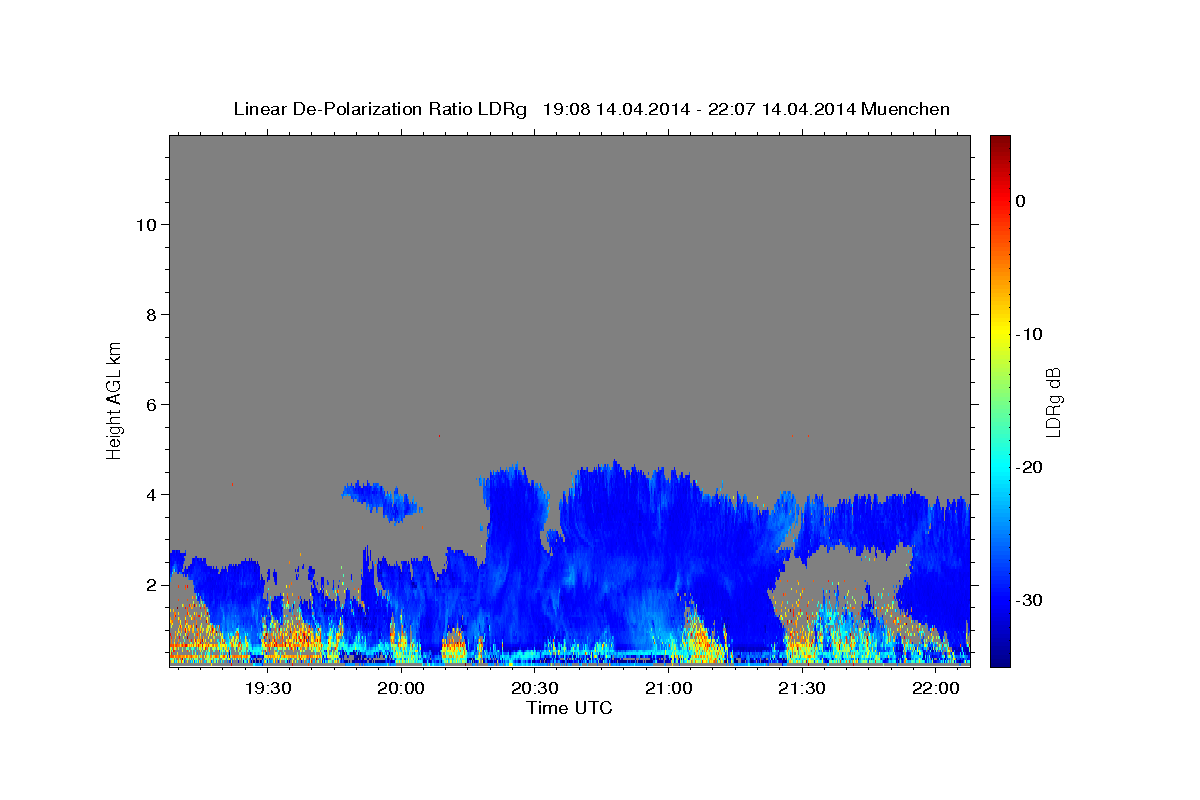Click the height tick label 2
1200x800 pixels.
(x=152, y=585)
